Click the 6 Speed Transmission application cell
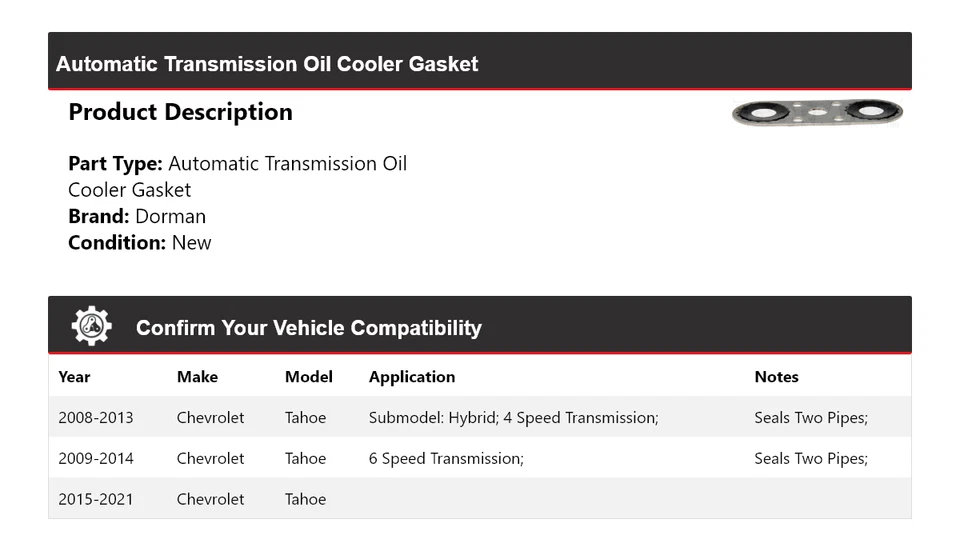960x551 pixels. click(446, 458)
